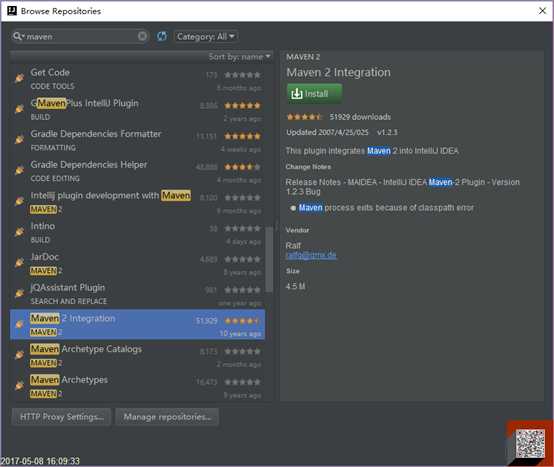Select the Intino plugin title
The width and height of the screenshot is (554, 467).
[x=42, y=226]
